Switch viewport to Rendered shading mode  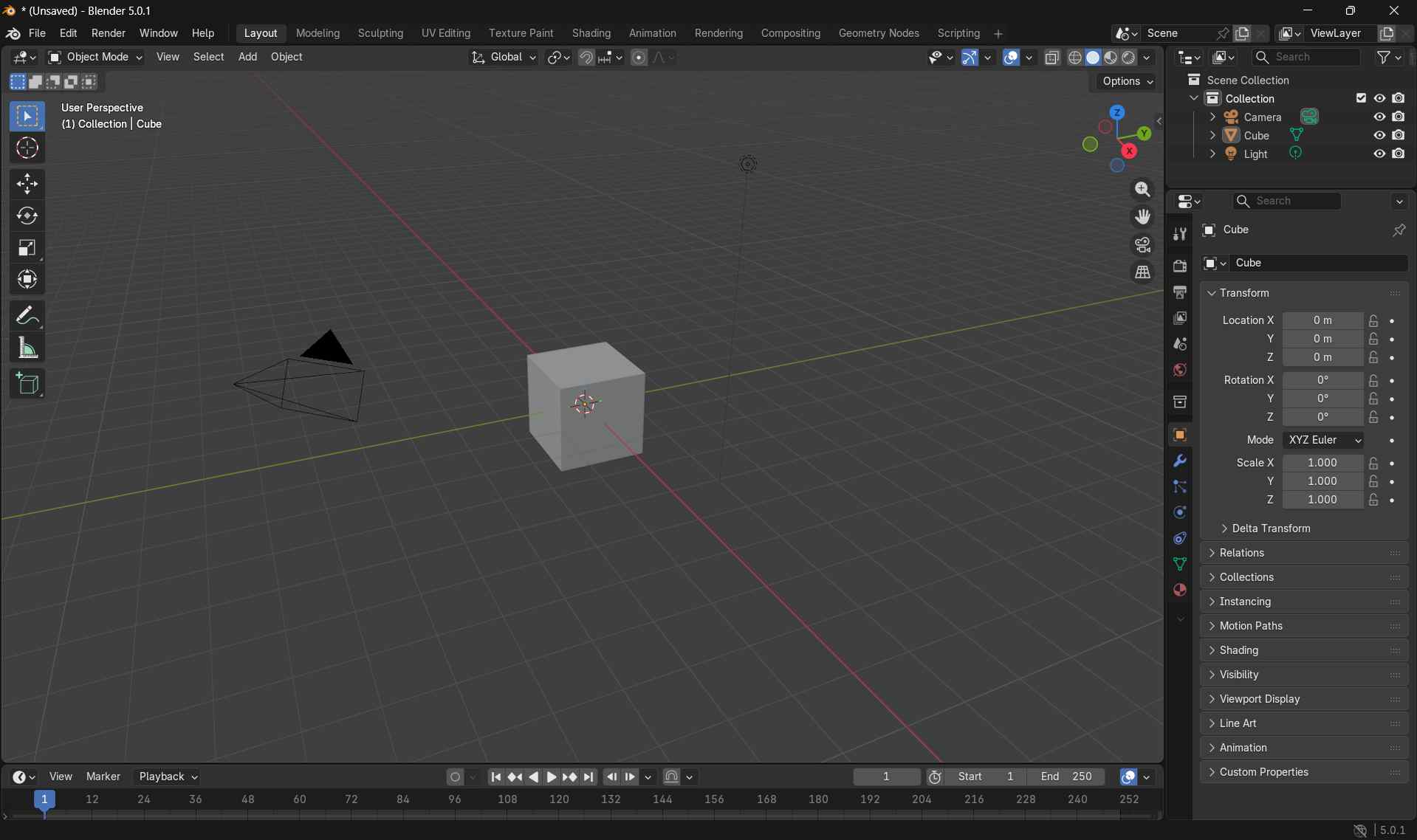1129,58
